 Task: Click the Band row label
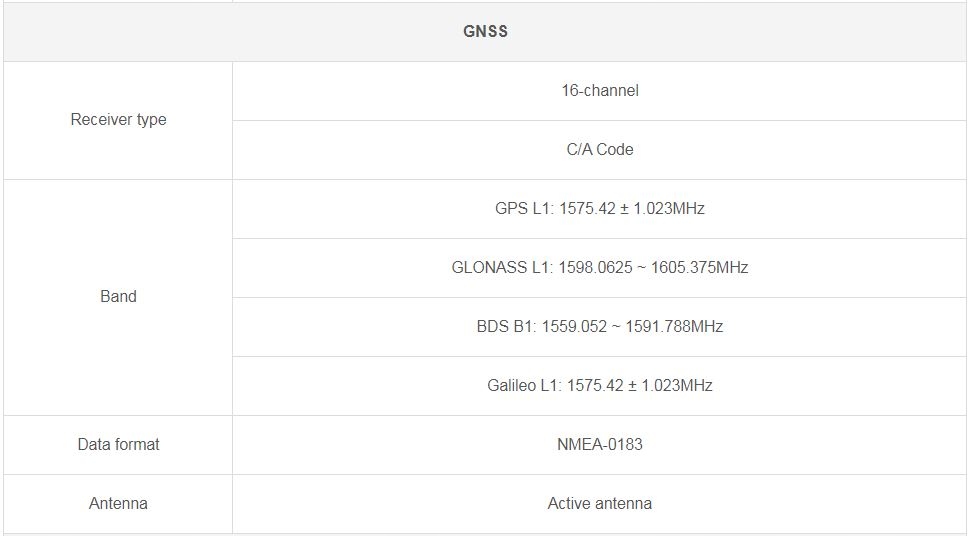[118, 297]
